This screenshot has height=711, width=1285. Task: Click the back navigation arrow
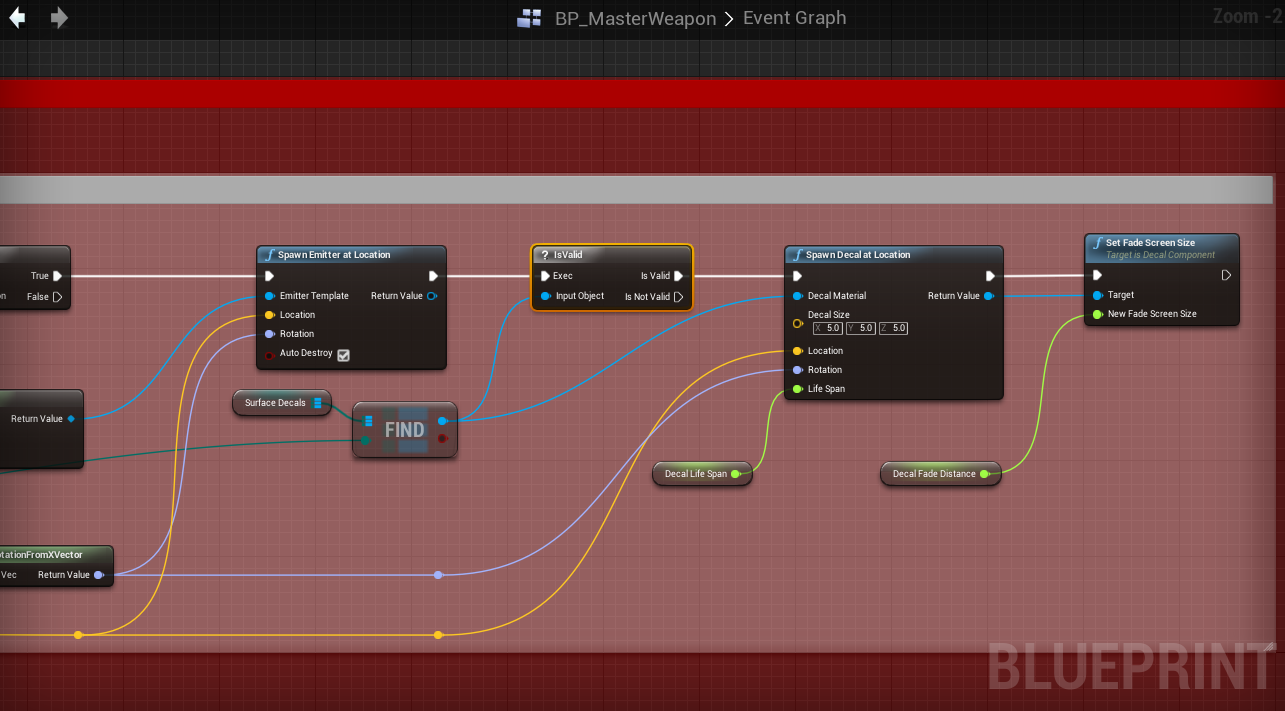pos(17,18)
